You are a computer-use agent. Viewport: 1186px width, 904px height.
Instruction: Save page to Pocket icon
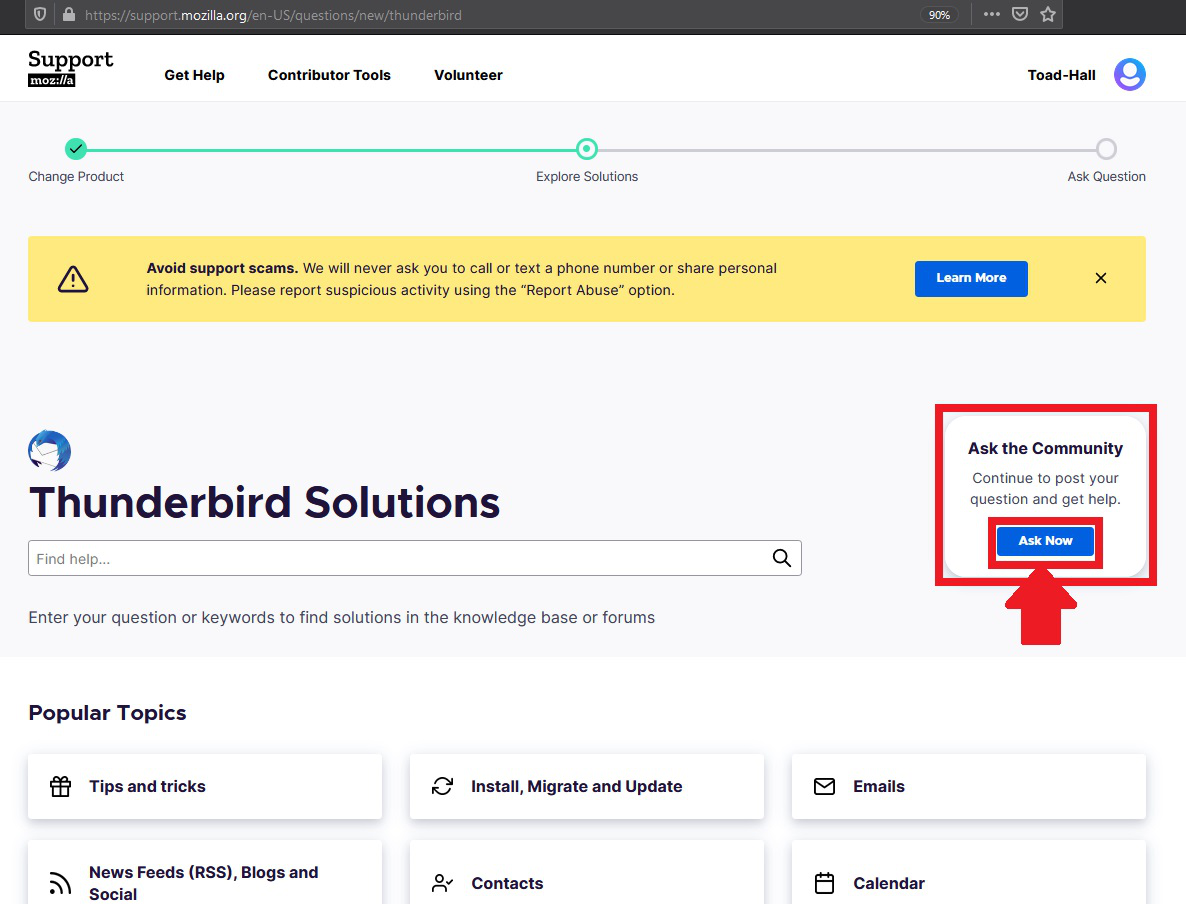(x=1020, y=14)
